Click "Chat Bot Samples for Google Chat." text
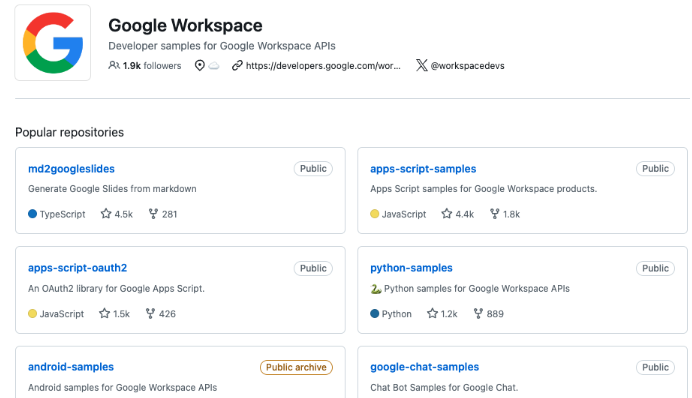This screenshot has height=398, width=692. (x=444, y=388)
